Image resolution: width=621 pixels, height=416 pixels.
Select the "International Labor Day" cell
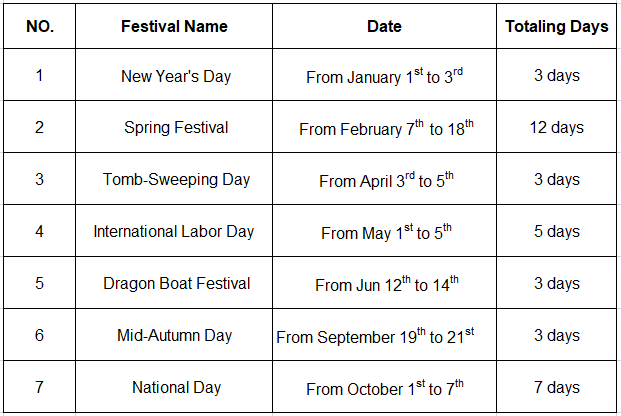pyautogui.click(x=174, y=232)
